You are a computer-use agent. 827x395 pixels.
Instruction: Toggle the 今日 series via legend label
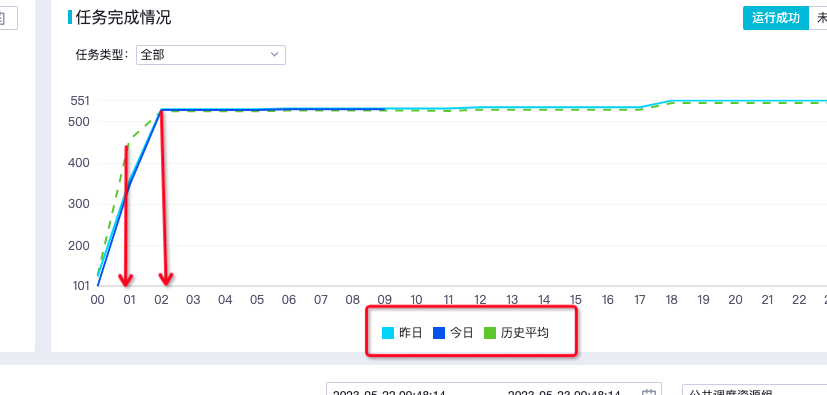click(x=462, y=333)
